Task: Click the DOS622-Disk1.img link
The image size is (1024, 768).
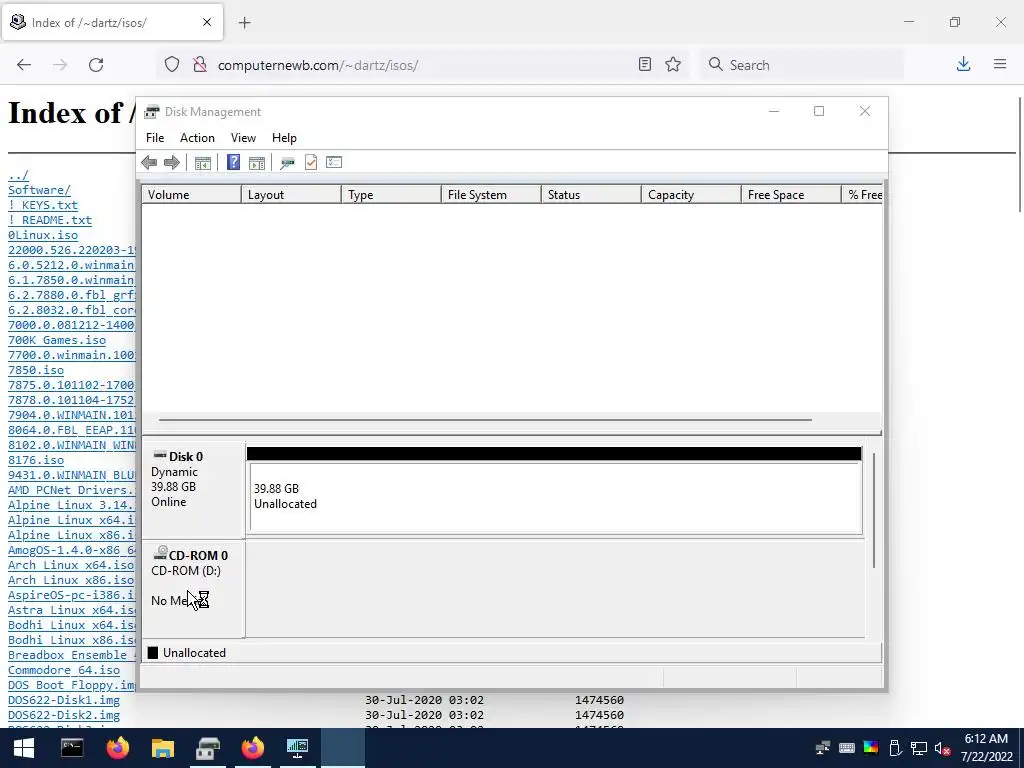Action: (x=64, y=700)
